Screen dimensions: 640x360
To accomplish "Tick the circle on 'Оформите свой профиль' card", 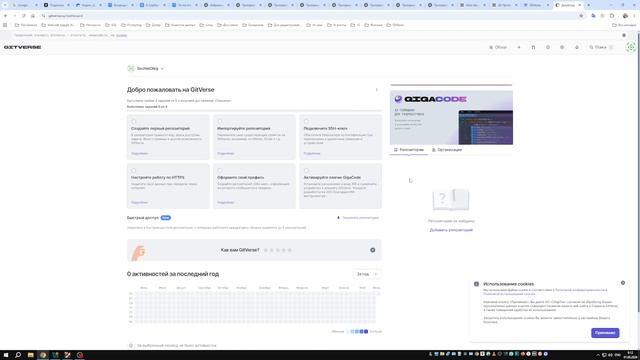I will click(x=220, y=171).
